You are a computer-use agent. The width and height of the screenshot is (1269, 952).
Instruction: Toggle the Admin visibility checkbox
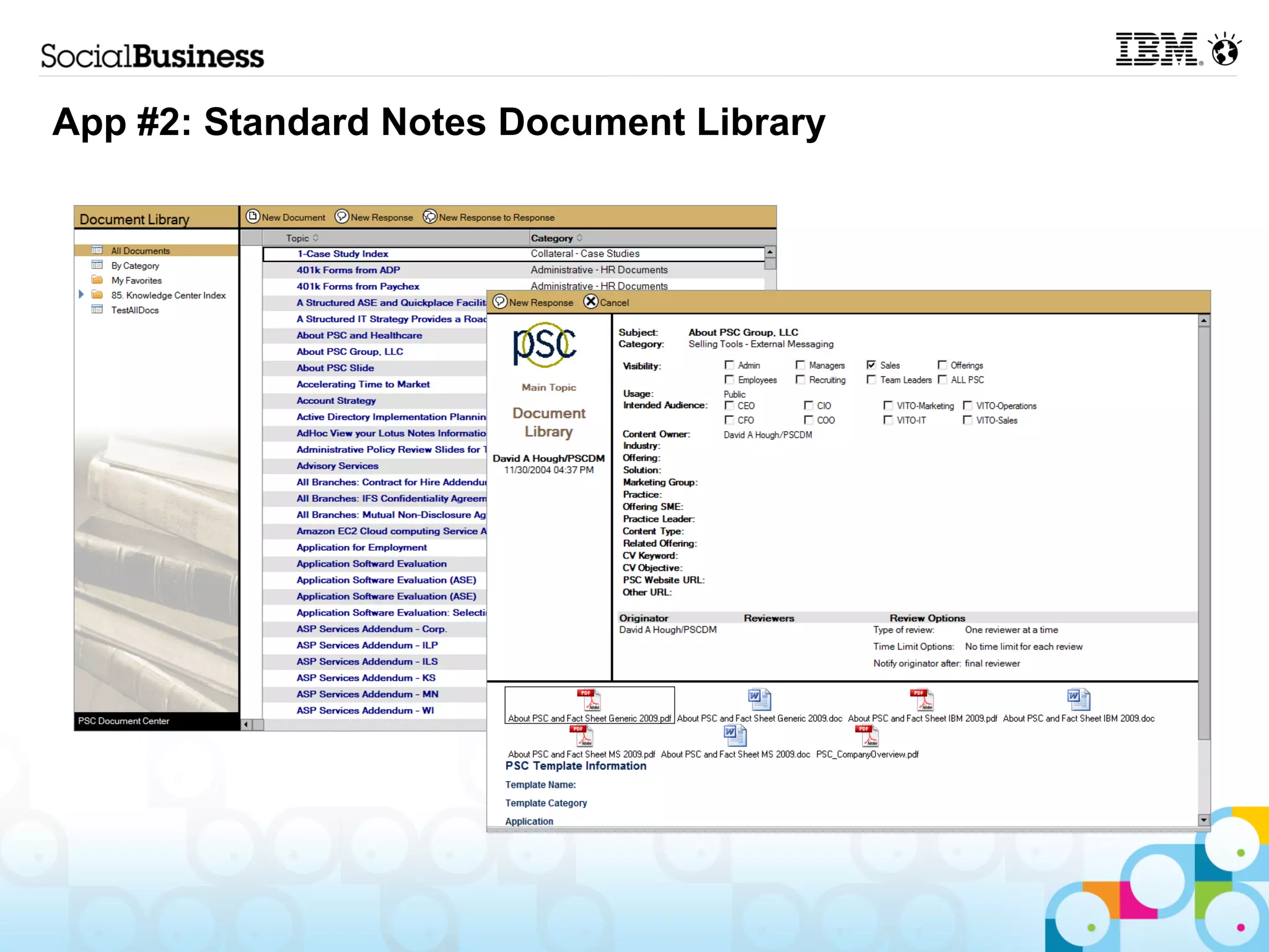[x=729, y=365]
